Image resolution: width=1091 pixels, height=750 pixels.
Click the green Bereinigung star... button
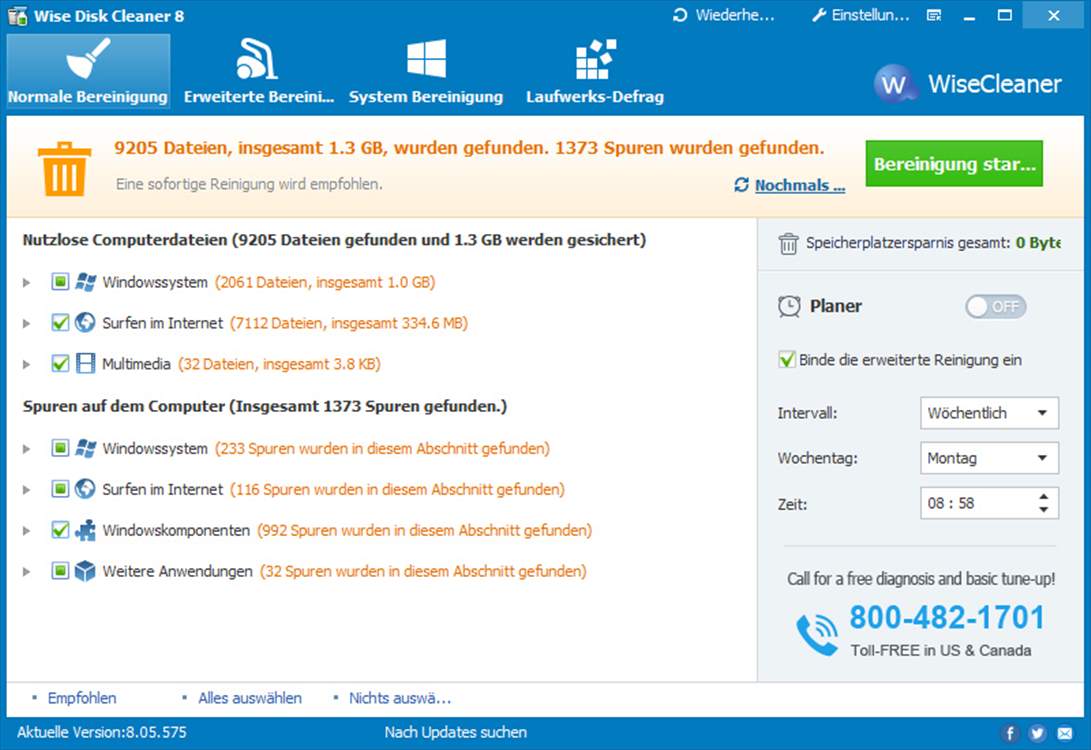954,163
